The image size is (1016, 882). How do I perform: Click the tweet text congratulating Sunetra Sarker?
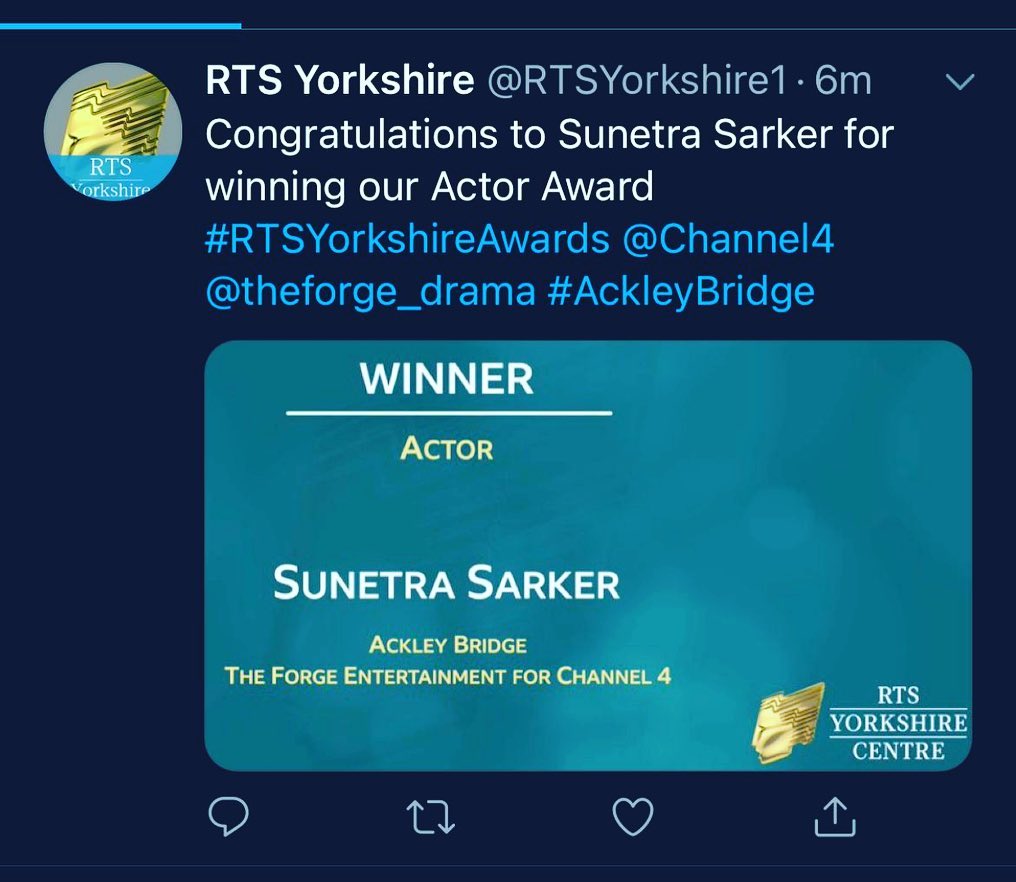point(548,160)
